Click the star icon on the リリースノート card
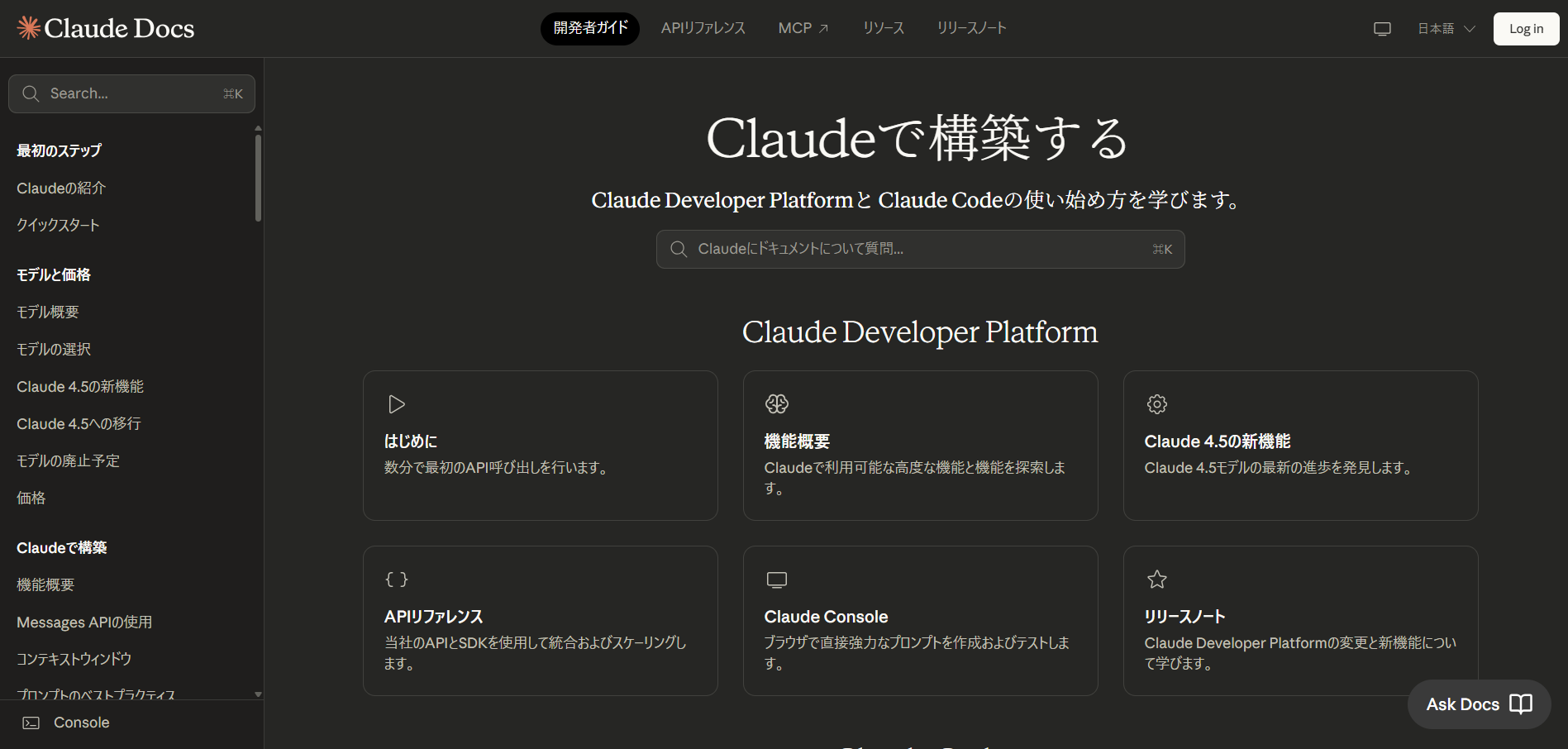This screenshot has height=749, width=1568. [1156, 579]
